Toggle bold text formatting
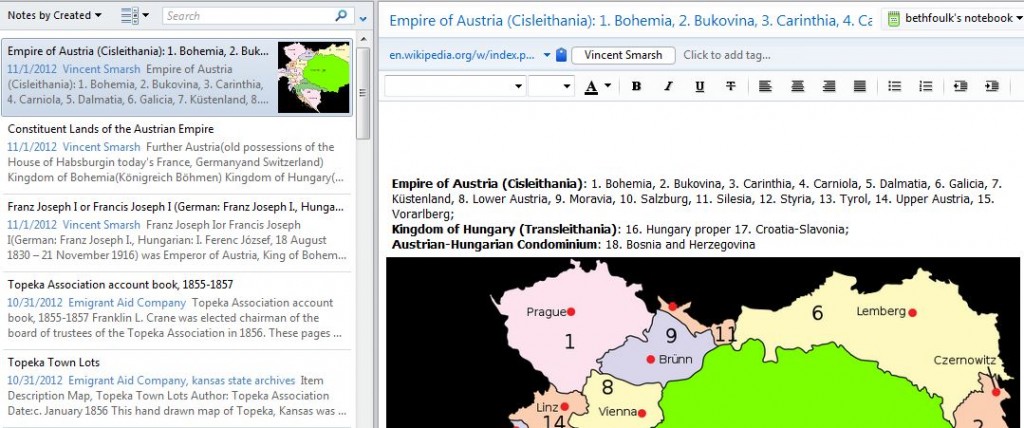 pos(636,86)
